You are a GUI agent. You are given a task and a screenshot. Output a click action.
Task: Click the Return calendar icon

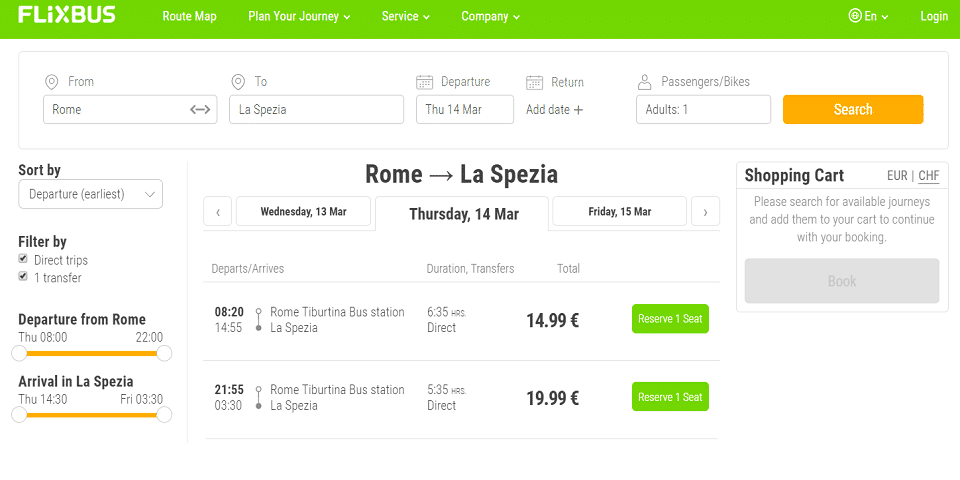pyautogui.click(x=534, y=82)
